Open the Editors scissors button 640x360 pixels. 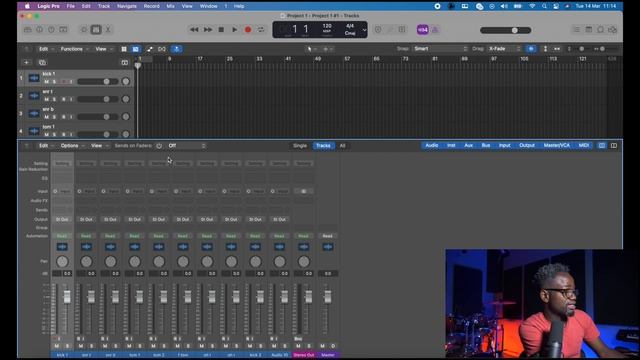tap(108, 30)
